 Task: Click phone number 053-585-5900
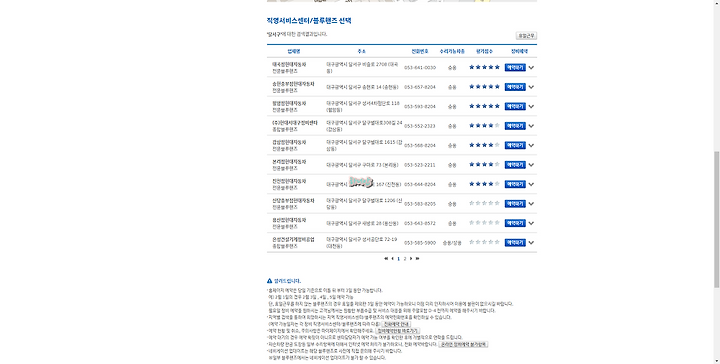point(420,243)
